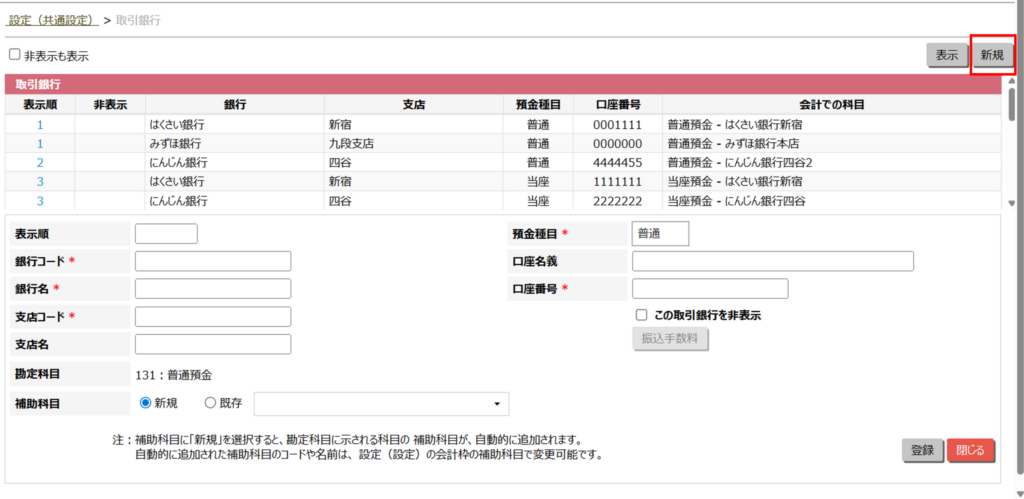
Task: Select the 既存 radio button
Action: [210, 403]
